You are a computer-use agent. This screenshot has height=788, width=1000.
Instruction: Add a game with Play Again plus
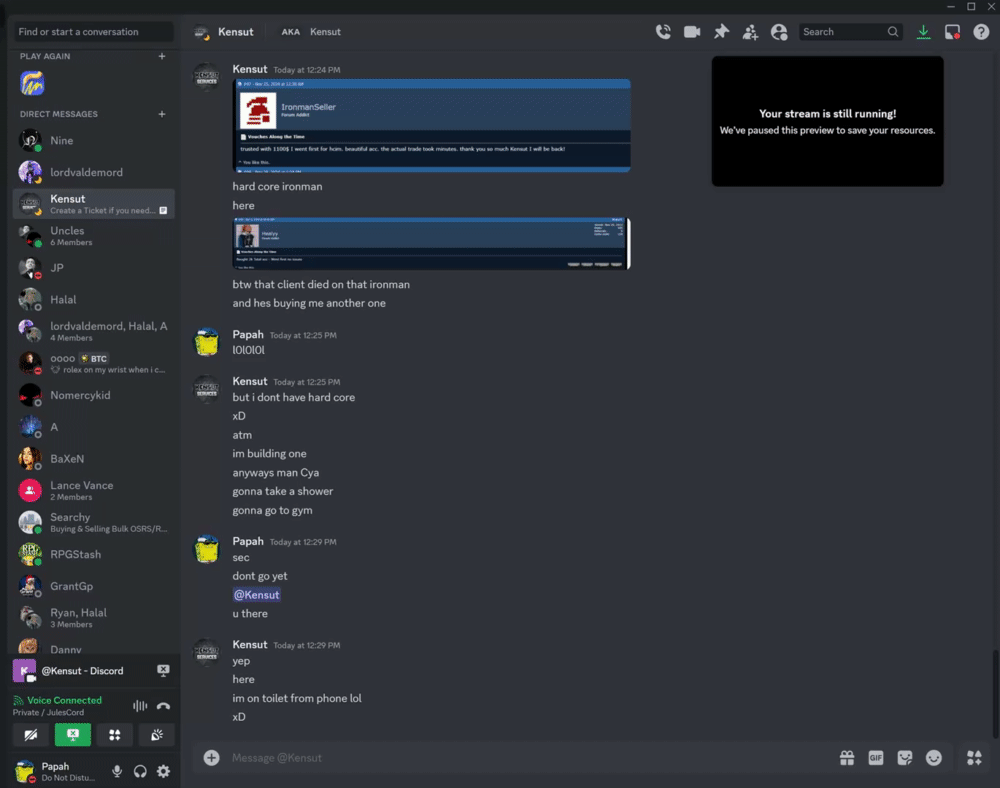(162, 56)
